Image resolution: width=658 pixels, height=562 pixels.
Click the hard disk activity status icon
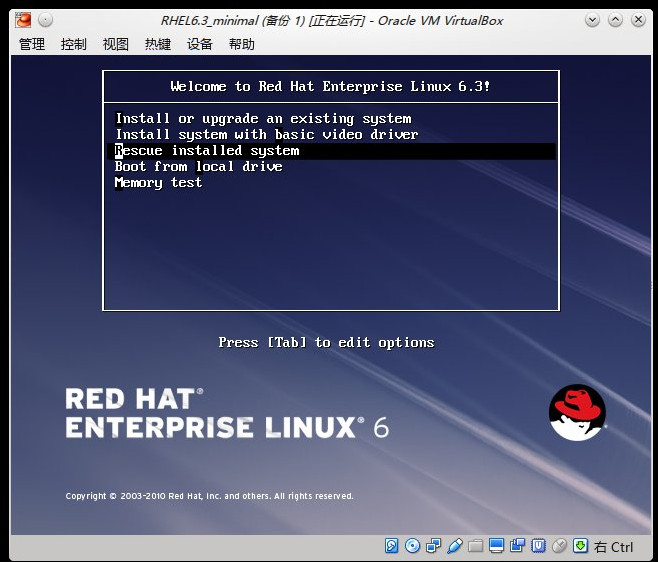(x=391, y=546)
